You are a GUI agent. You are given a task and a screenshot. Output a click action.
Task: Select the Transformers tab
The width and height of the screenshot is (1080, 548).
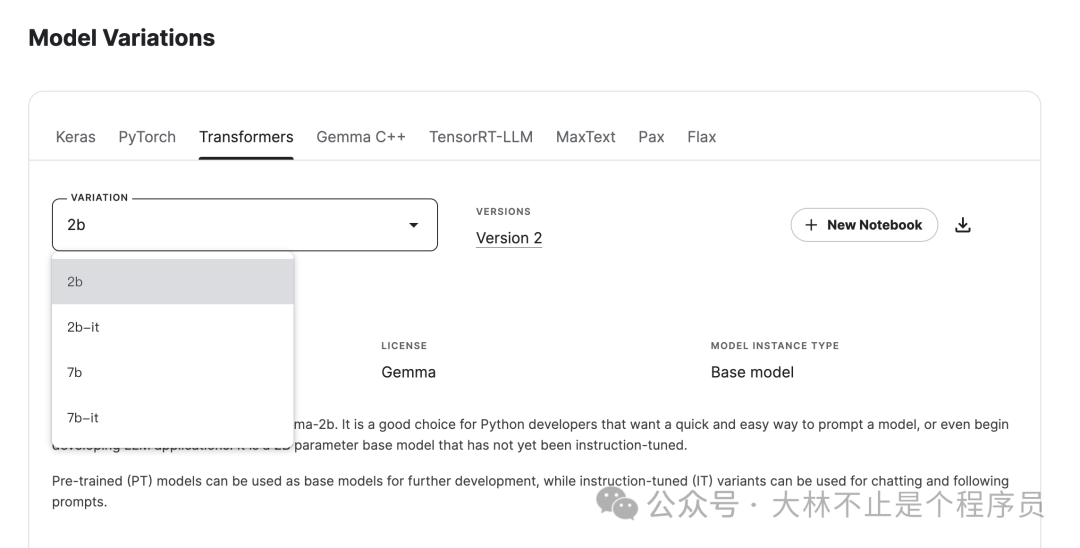click(246, 137)
